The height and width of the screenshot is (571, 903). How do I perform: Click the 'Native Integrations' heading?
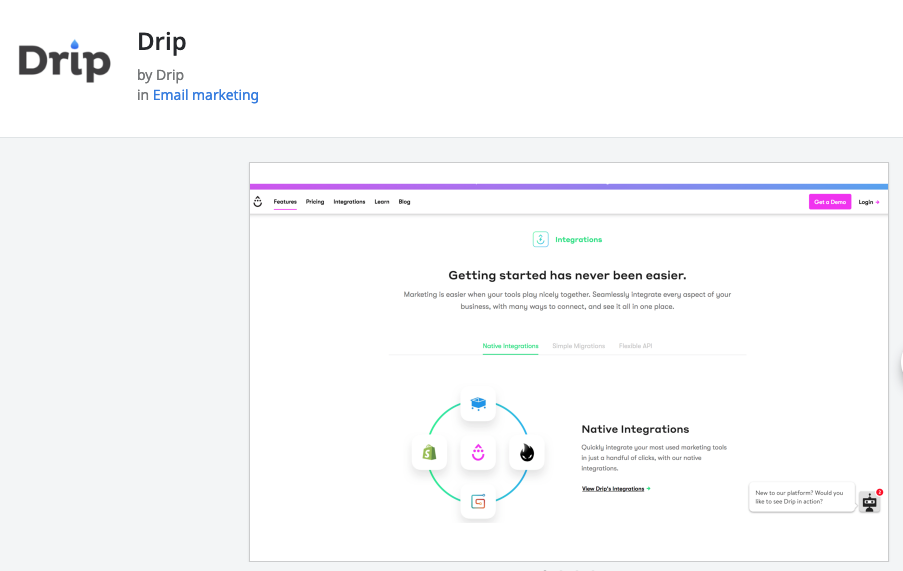tap(635, 429)
